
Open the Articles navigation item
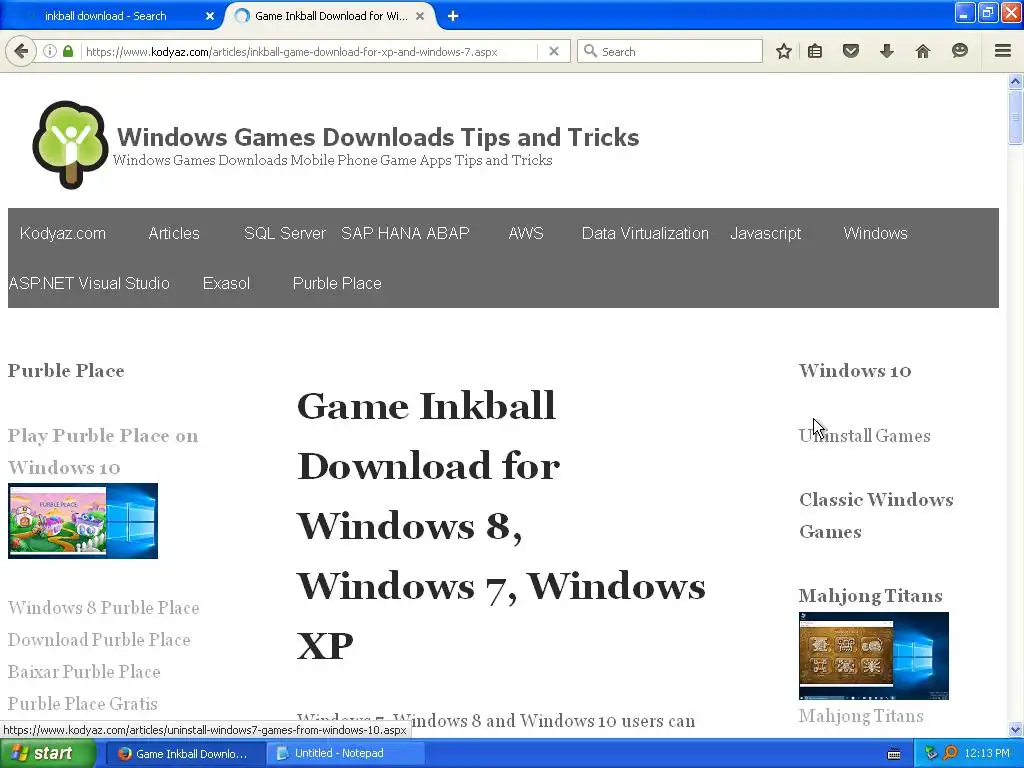tap(174, 233)
